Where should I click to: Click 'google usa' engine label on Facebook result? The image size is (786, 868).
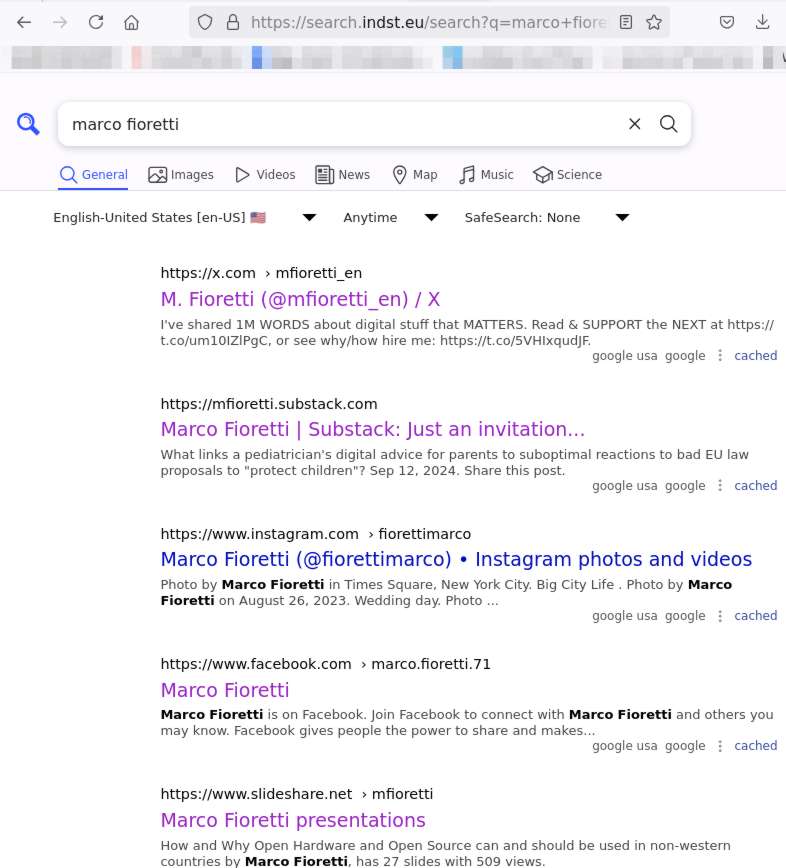[x=624, y=746]
